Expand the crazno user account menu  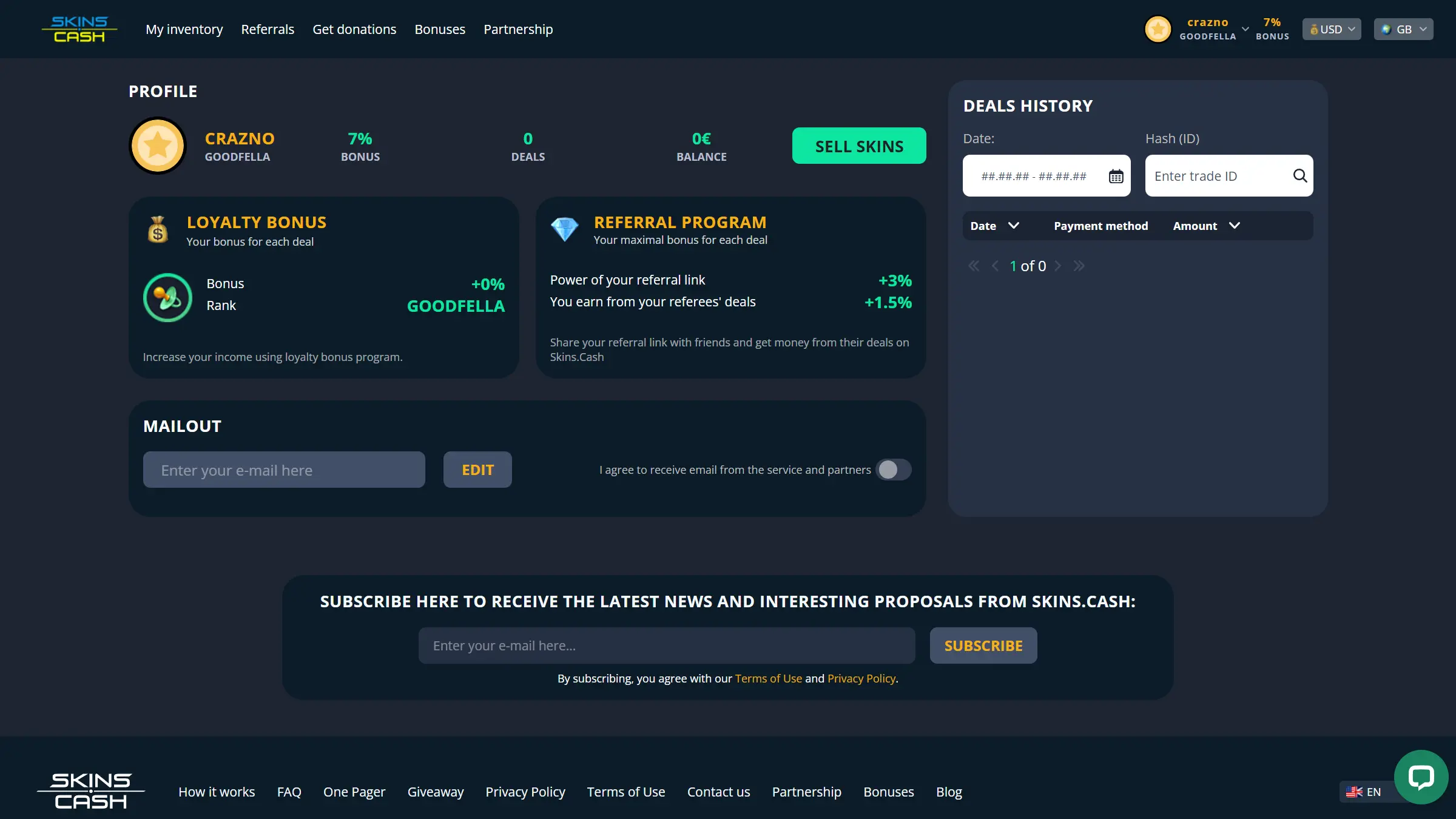[x=1245, y=29]
